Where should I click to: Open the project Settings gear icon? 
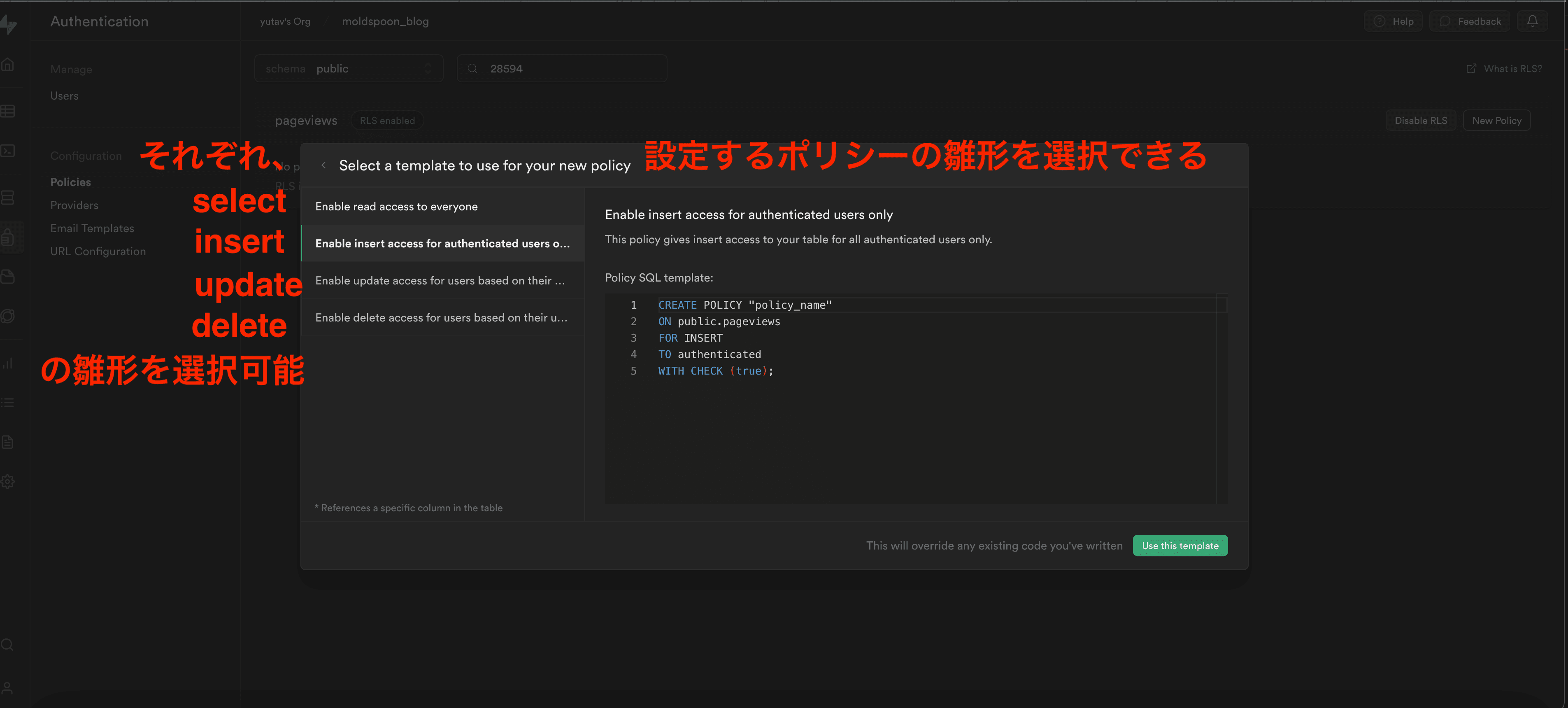tap(7, 482)
